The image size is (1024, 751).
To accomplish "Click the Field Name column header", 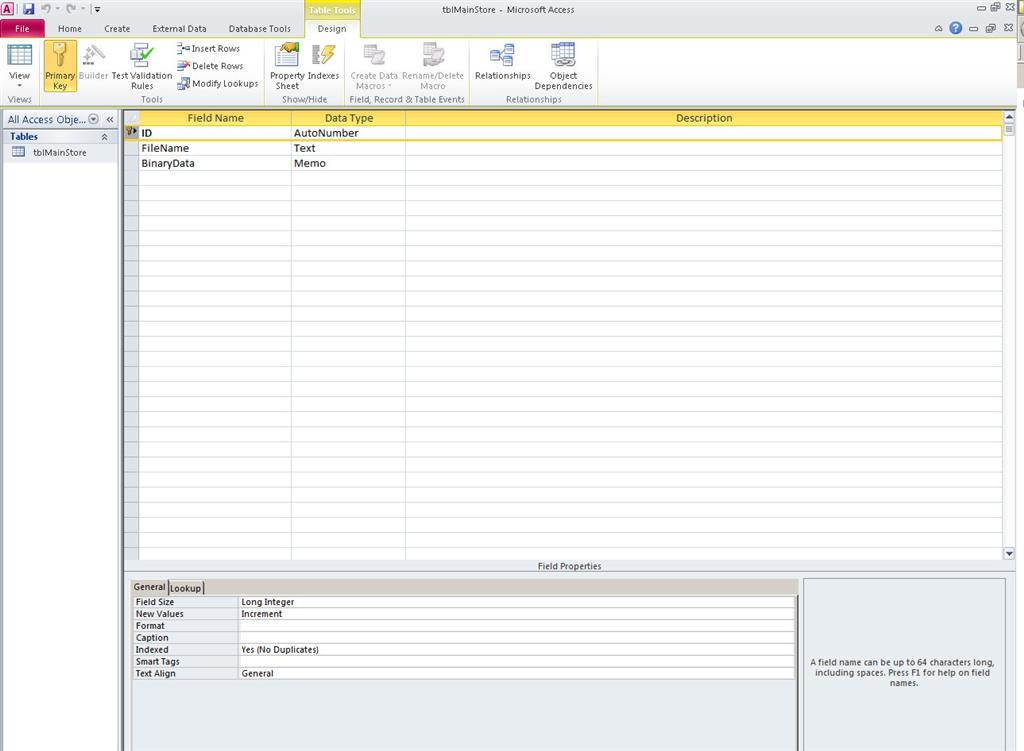I will [x=215, y=118].
